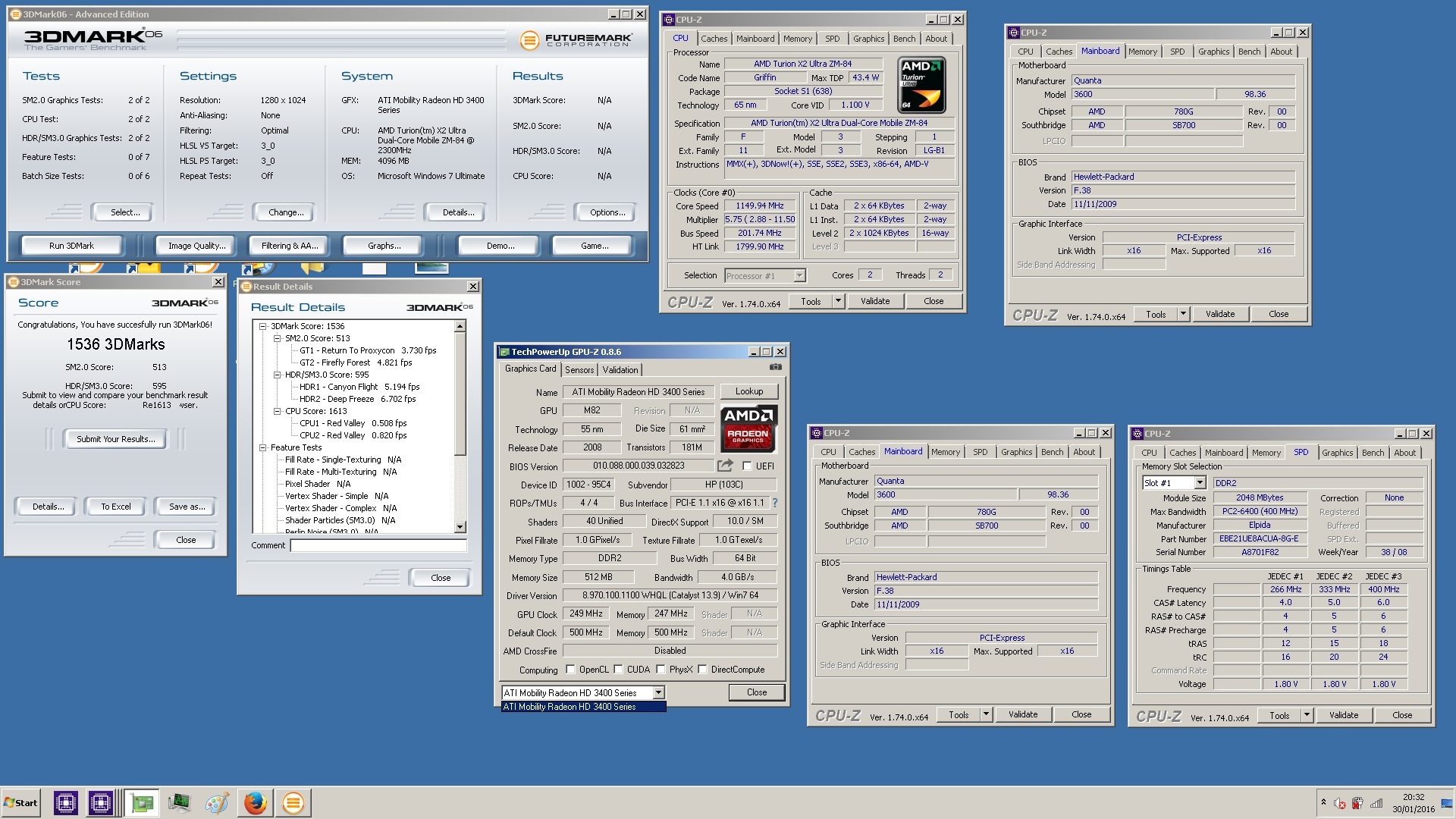The height and width of the screenshot is (819, 1456).
Task: Click the Filtering & AA... button
Action: pos(290,246)
